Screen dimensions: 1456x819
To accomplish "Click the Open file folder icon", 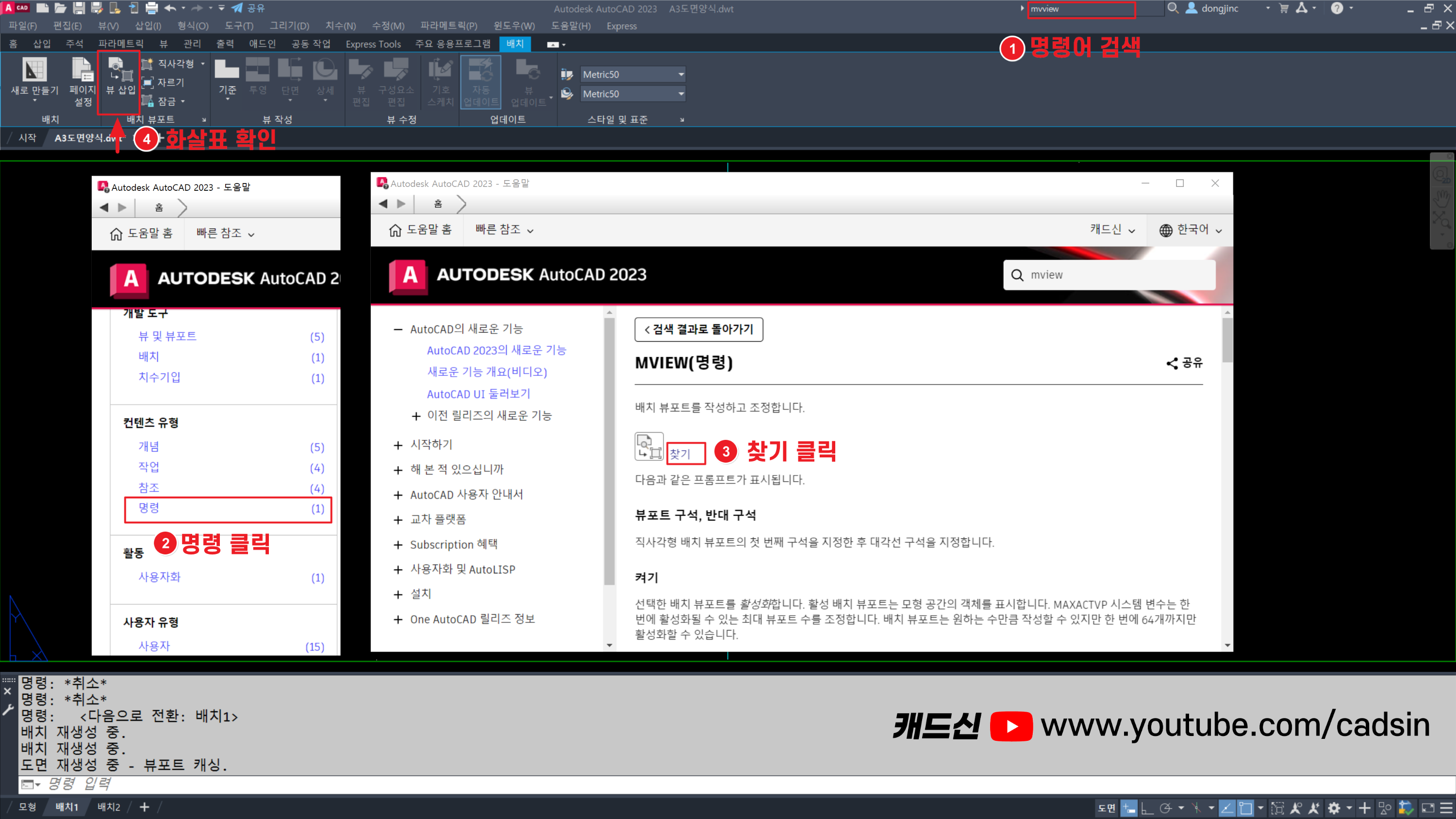I will (61, 8).
